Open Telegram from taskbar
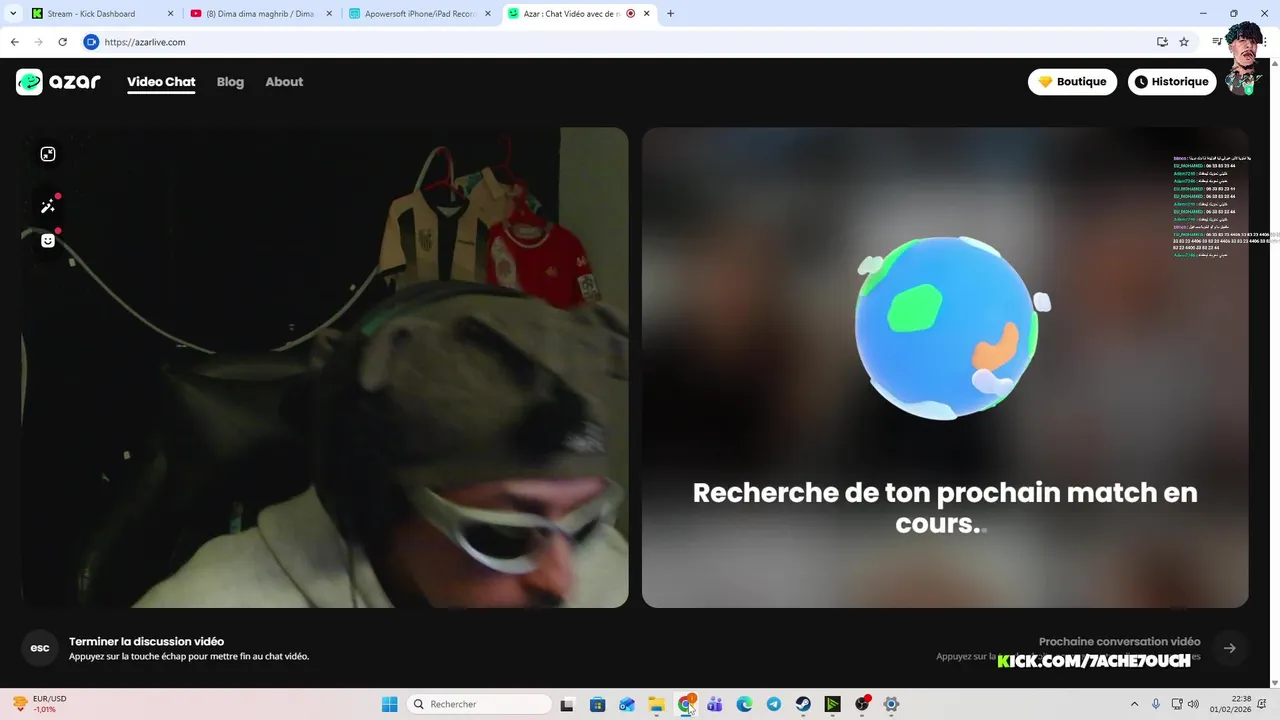Screen dimensions: 1280x720 pyautogui.click(x=774, y=704)
